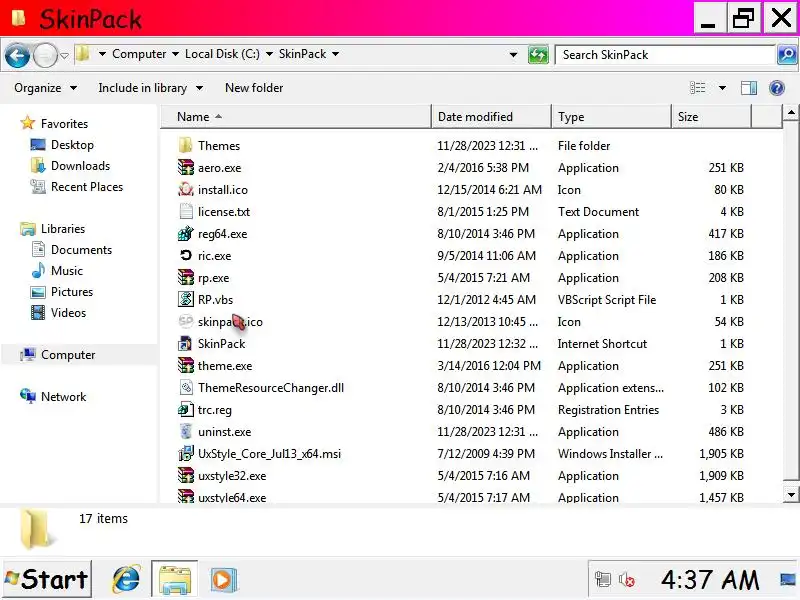Open the Help question mark icon
800x600 pixels.
(x=777, y=88)
